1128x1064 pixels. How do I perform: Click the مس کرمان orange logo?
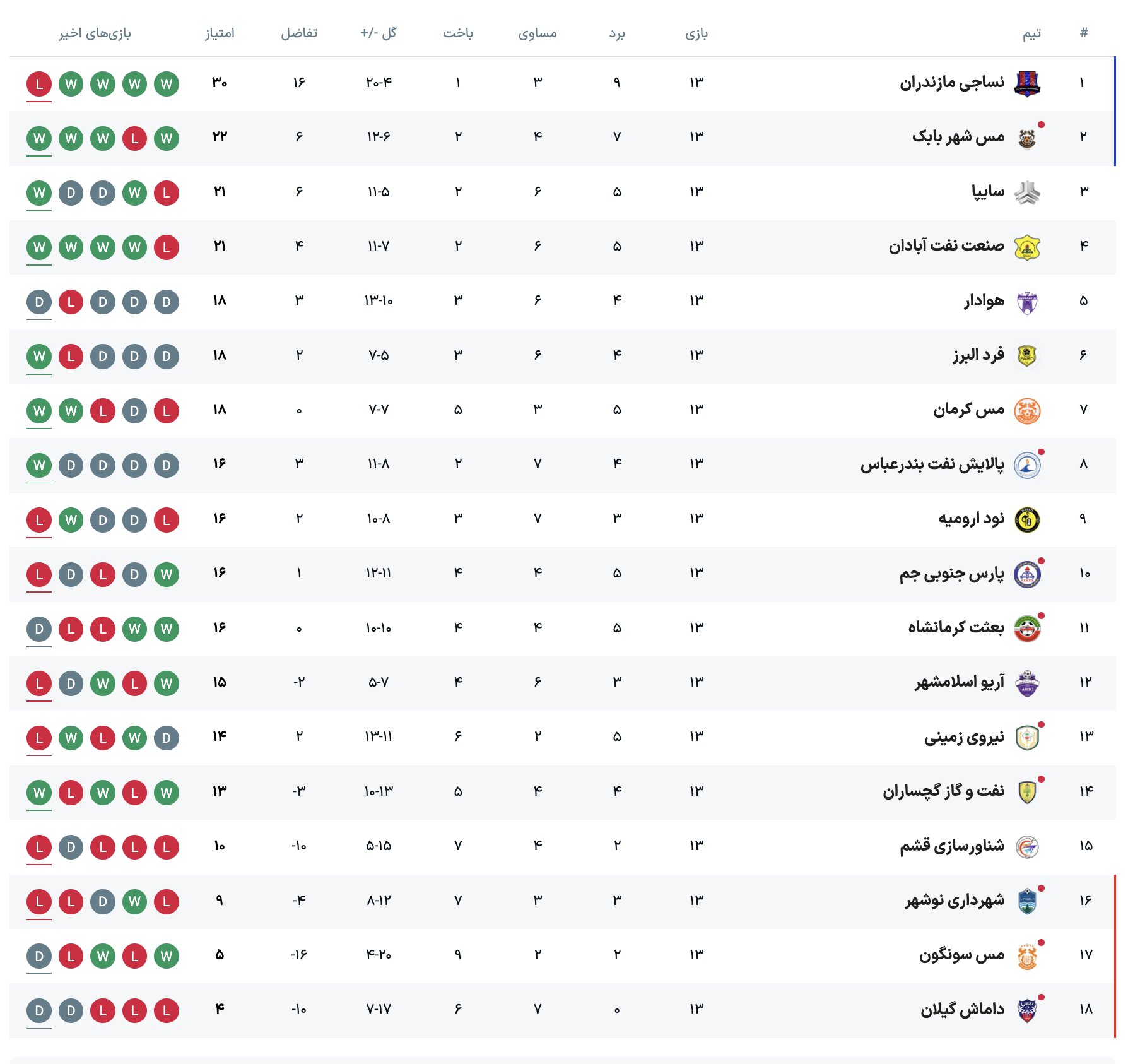1026,411
